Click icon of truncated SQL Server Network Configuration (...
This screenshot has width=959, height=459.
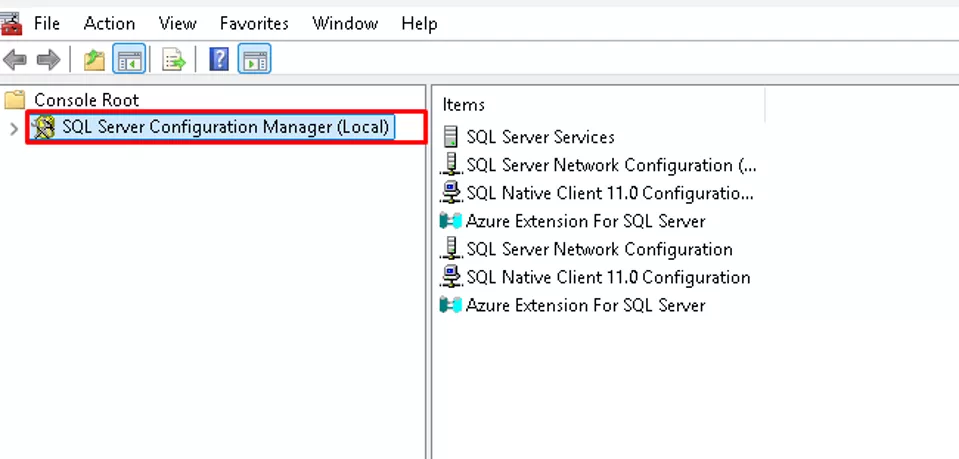pos(451,165)
